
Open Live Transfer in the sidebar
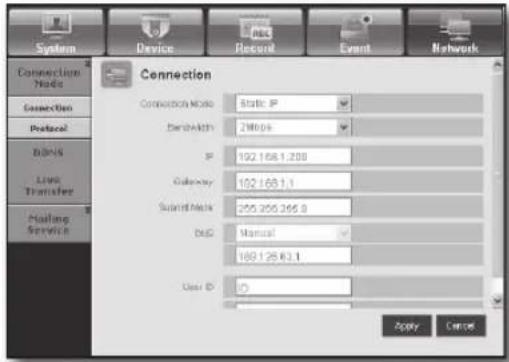point(49,186)
